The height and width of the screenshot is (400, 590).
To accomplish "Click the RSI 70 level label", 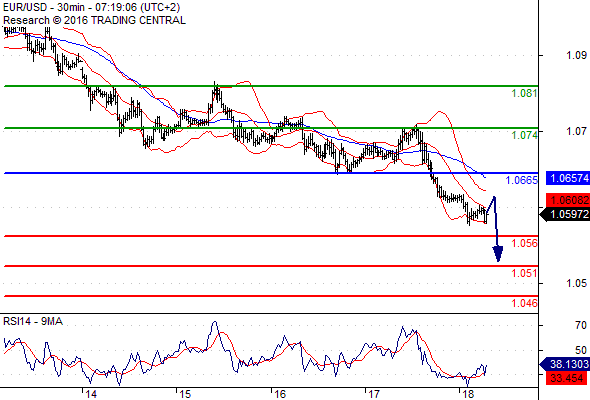I will click(581, 325).
